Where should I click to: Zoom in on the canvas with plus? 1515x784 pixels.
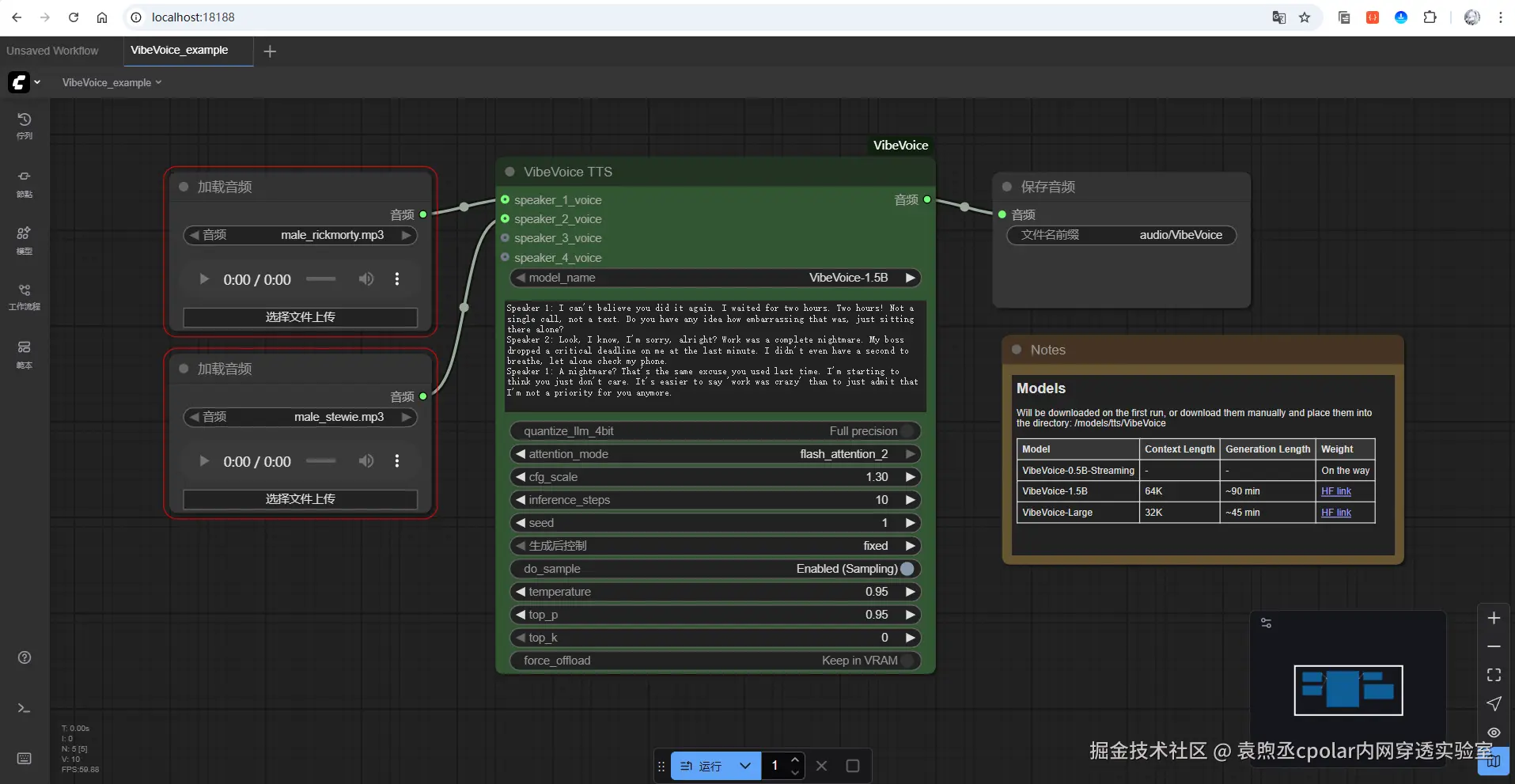1494,618
